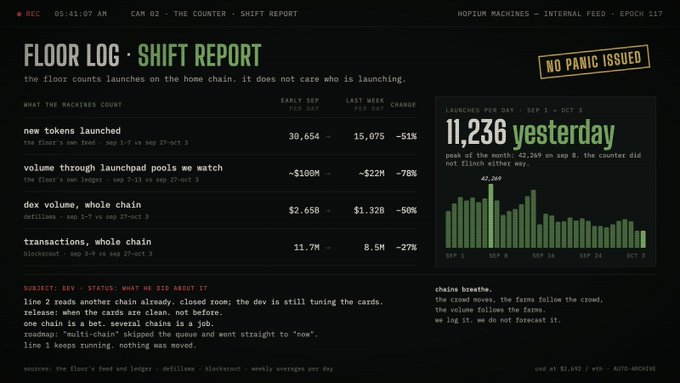
Task: Click the highlighted peak bar labeled 42,269
Action: [x=491, y=216]
